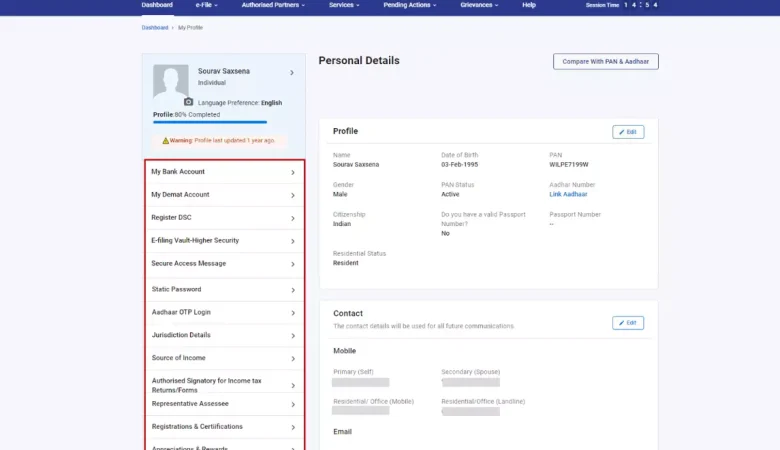Click the camera icon on profile photo

[x=188, y=102]
